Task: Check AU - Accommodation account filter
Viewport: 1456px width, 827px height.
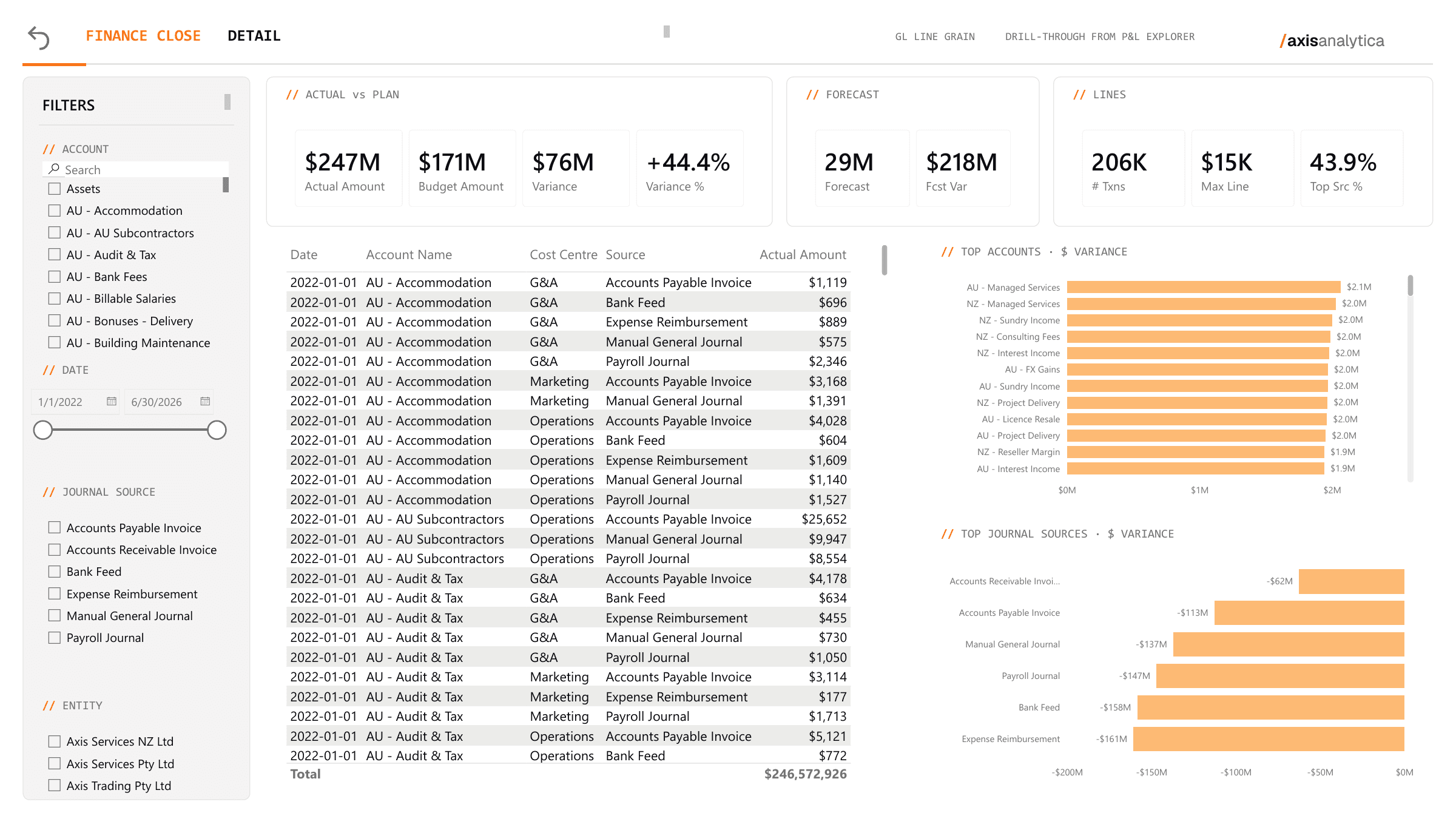Action: point(55,211)
